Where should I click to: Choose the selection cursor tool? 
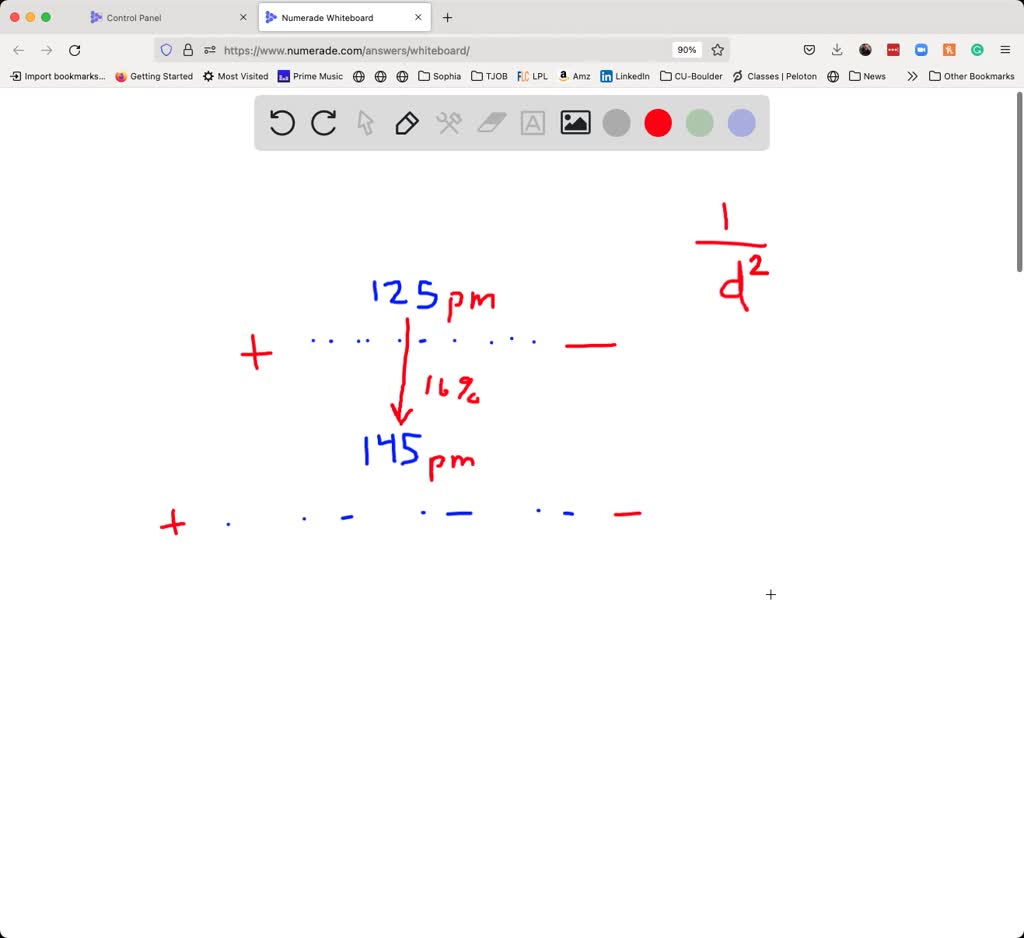365,122
